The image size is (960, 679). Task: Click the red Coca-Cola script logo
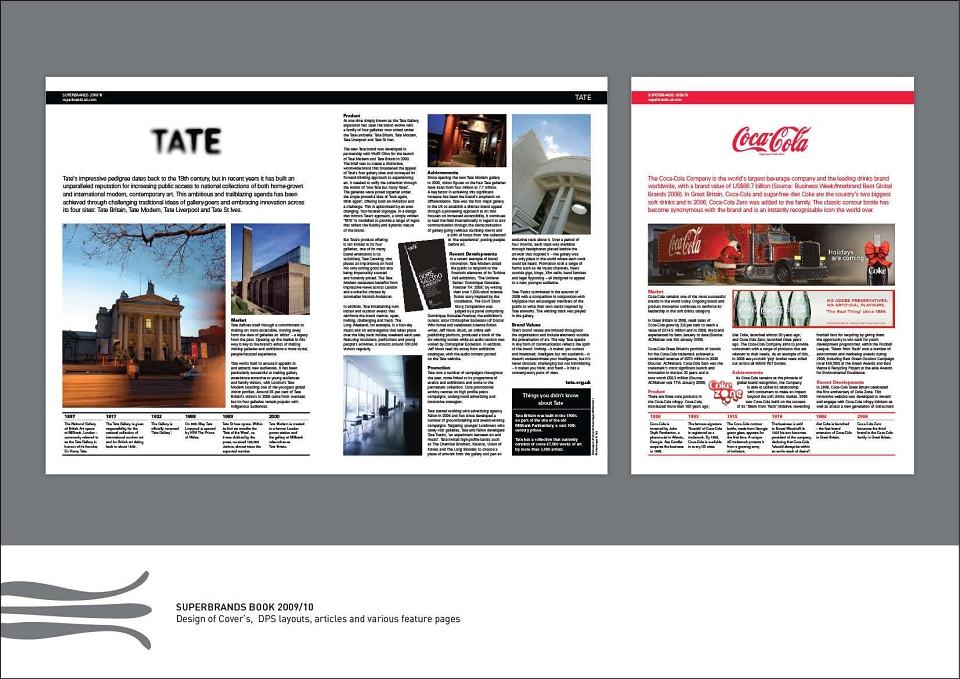pyautogui.click(x=771, y=140)
